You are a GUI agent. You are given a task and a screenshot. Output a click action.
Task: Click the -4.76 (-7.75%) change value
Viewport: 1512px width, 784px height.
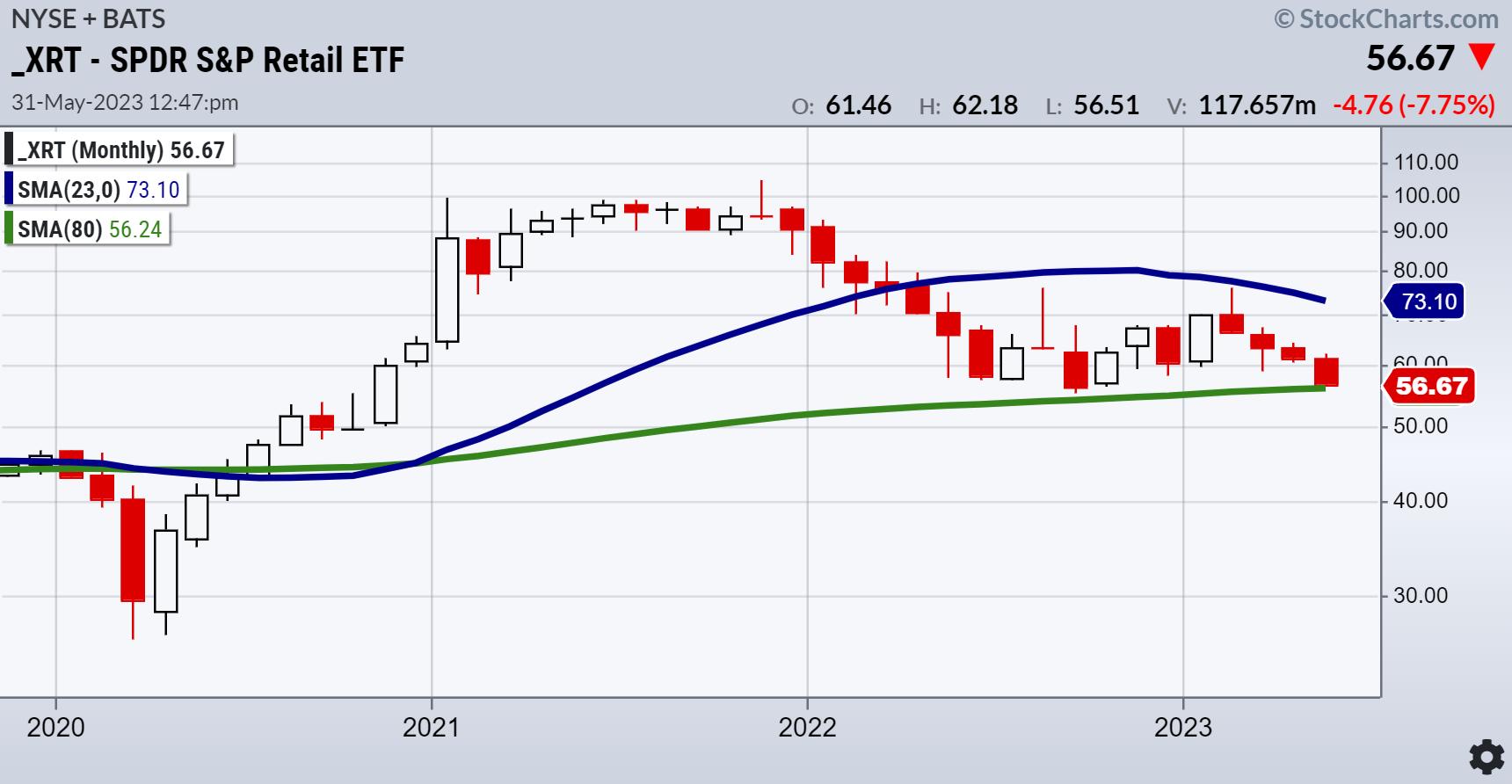[x=1414, y=105]
